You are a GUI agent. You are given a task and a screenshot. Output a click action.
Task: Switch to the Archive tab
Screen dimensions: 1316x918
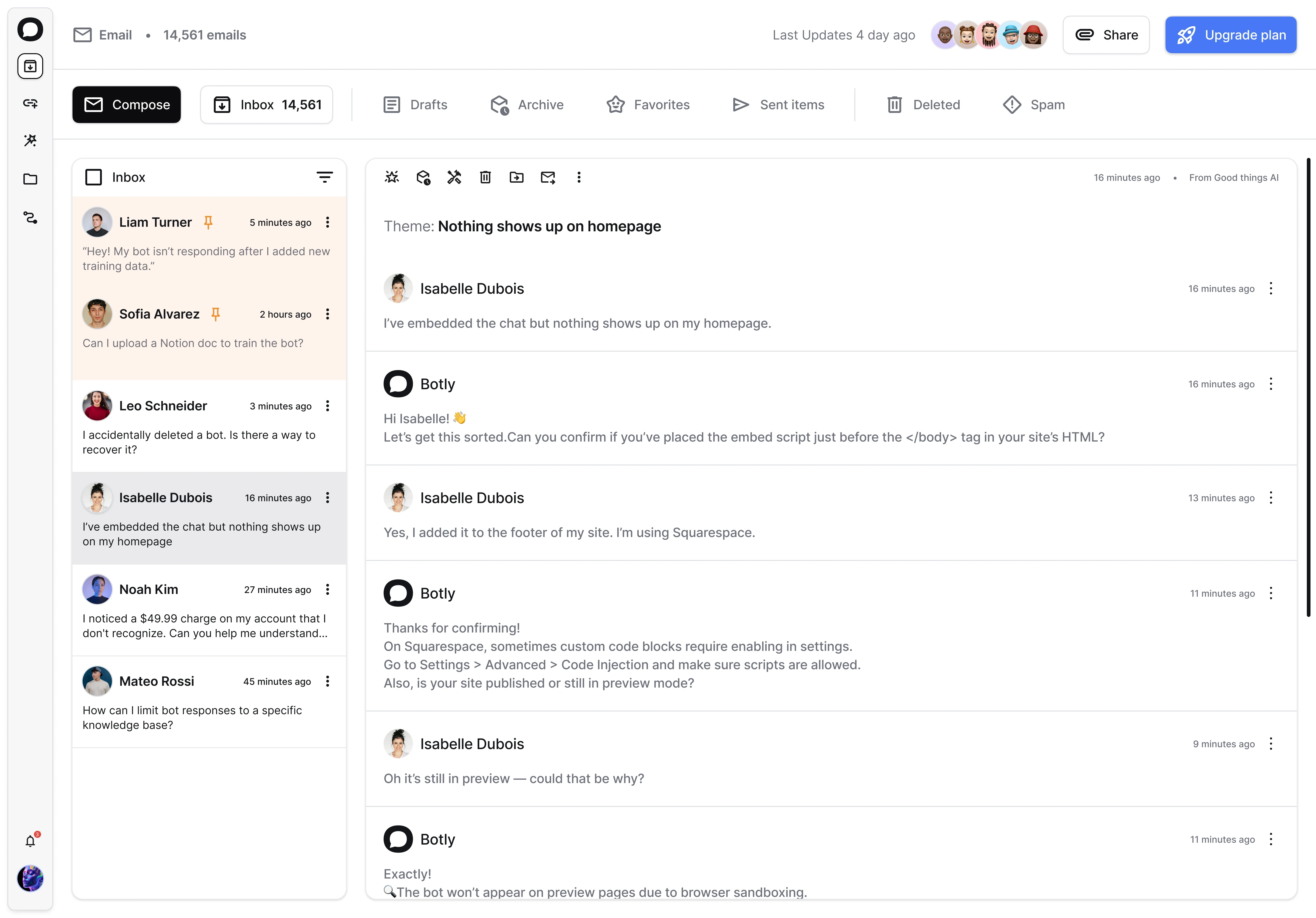[527, 104]
